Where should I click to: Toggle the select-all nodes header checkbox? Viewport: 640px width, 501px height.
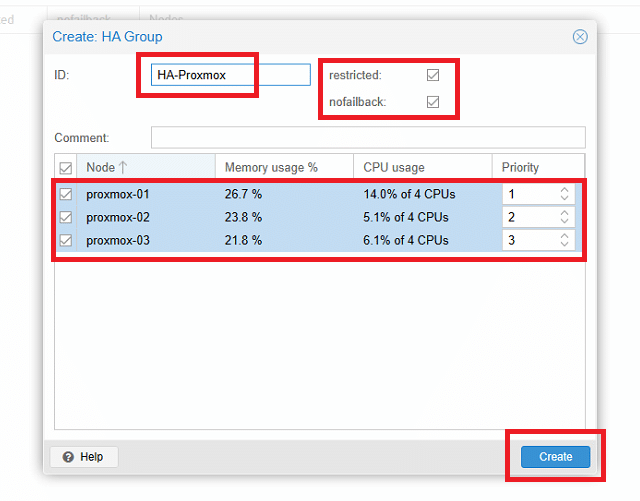point(66,168)
